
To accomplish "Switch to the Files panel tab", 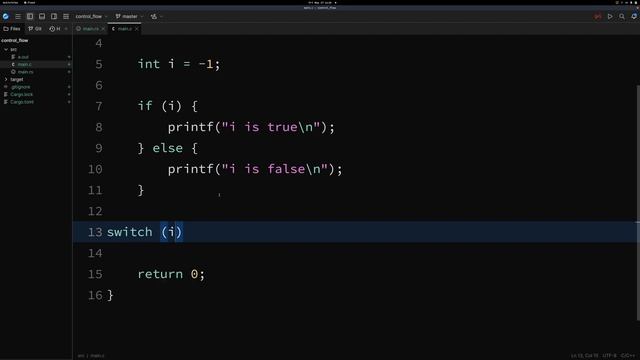I will click(x=12, y=29).
